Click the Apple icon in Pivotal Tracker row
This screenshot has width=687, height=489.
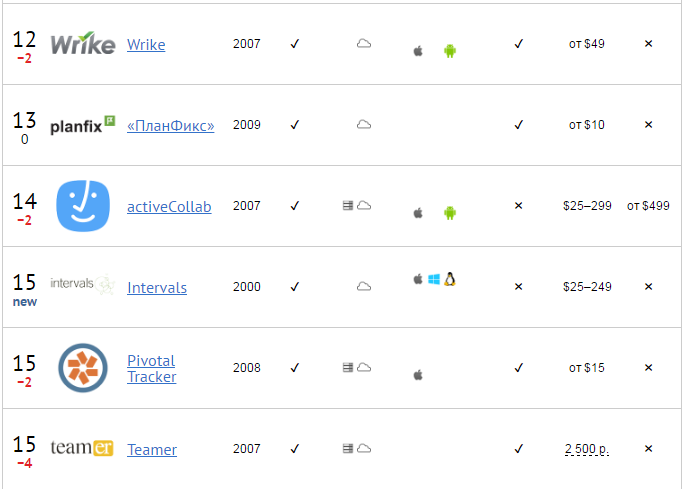(418, 375)
